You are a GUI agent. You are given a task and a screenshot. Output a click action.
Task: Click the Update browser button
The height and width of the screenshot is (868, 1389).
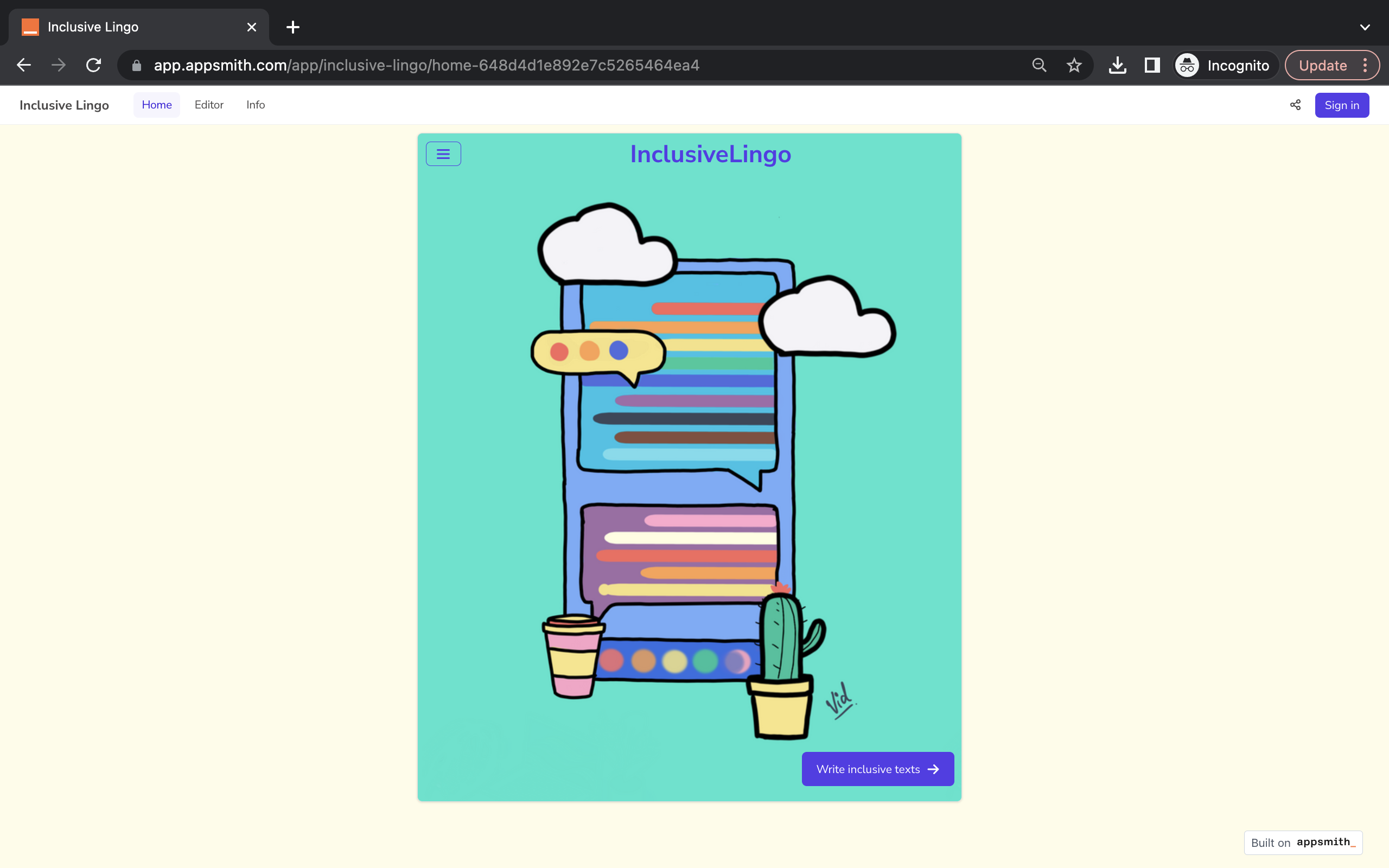[1323, 65]
